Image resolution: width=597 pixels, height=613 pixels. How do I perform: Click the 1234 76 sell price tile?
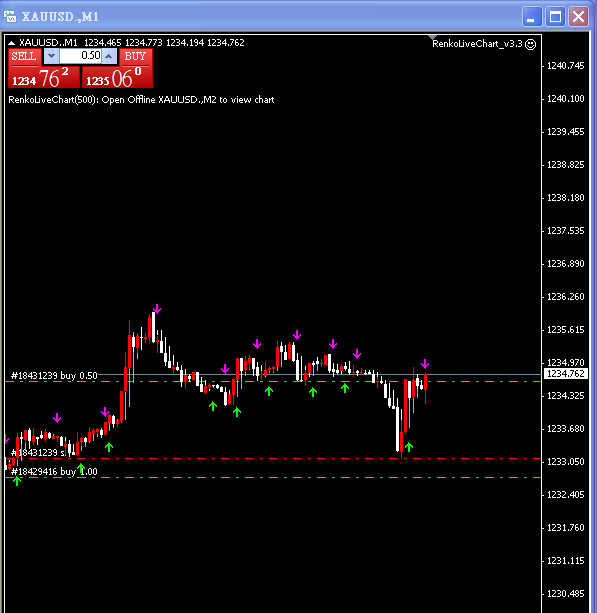coord(44,77)
